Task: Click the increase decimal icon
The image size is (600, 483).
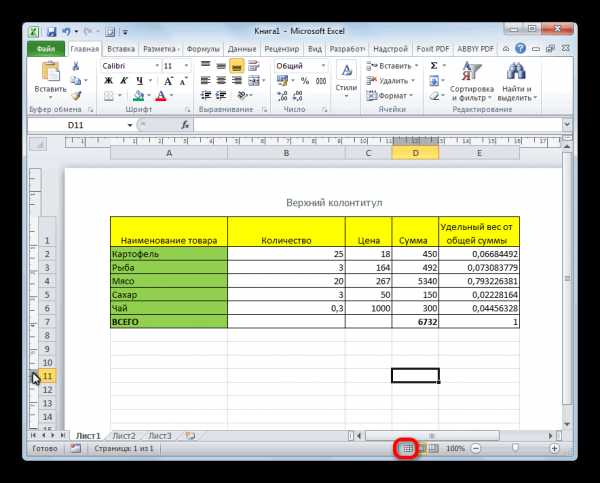Action: click(x=282, y=96)
